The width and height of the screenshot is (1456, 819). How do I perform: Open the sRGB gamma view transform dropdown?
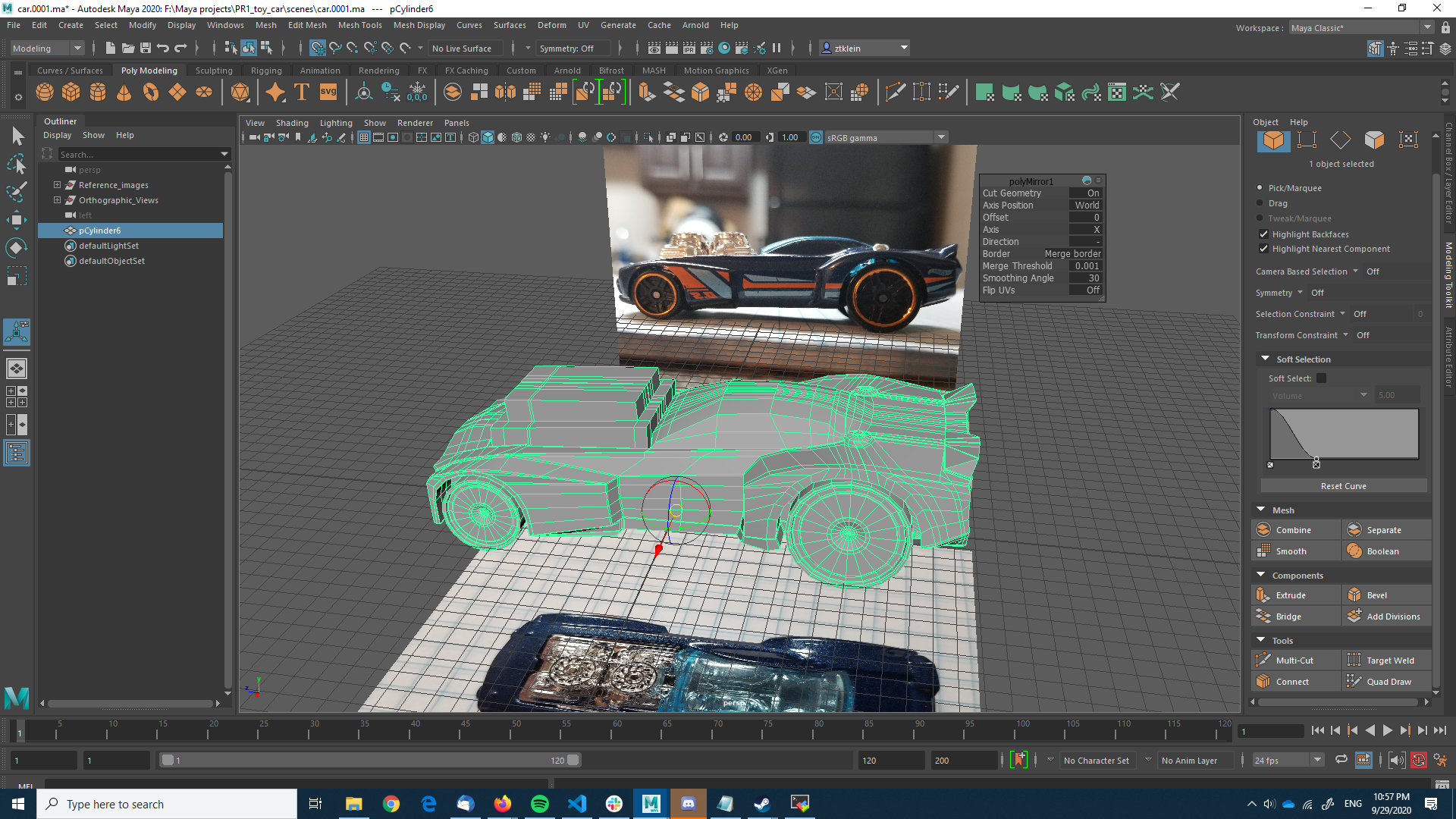point(940,137)
